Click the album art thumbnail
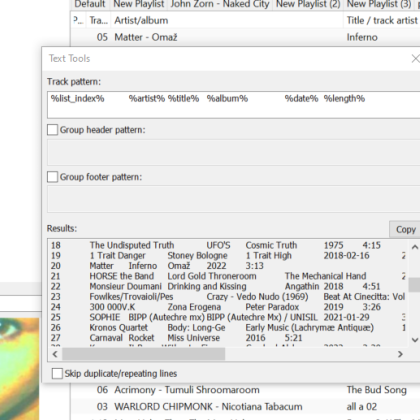The height and width of the screenshot is (420, 420). (x=19, y=369)
